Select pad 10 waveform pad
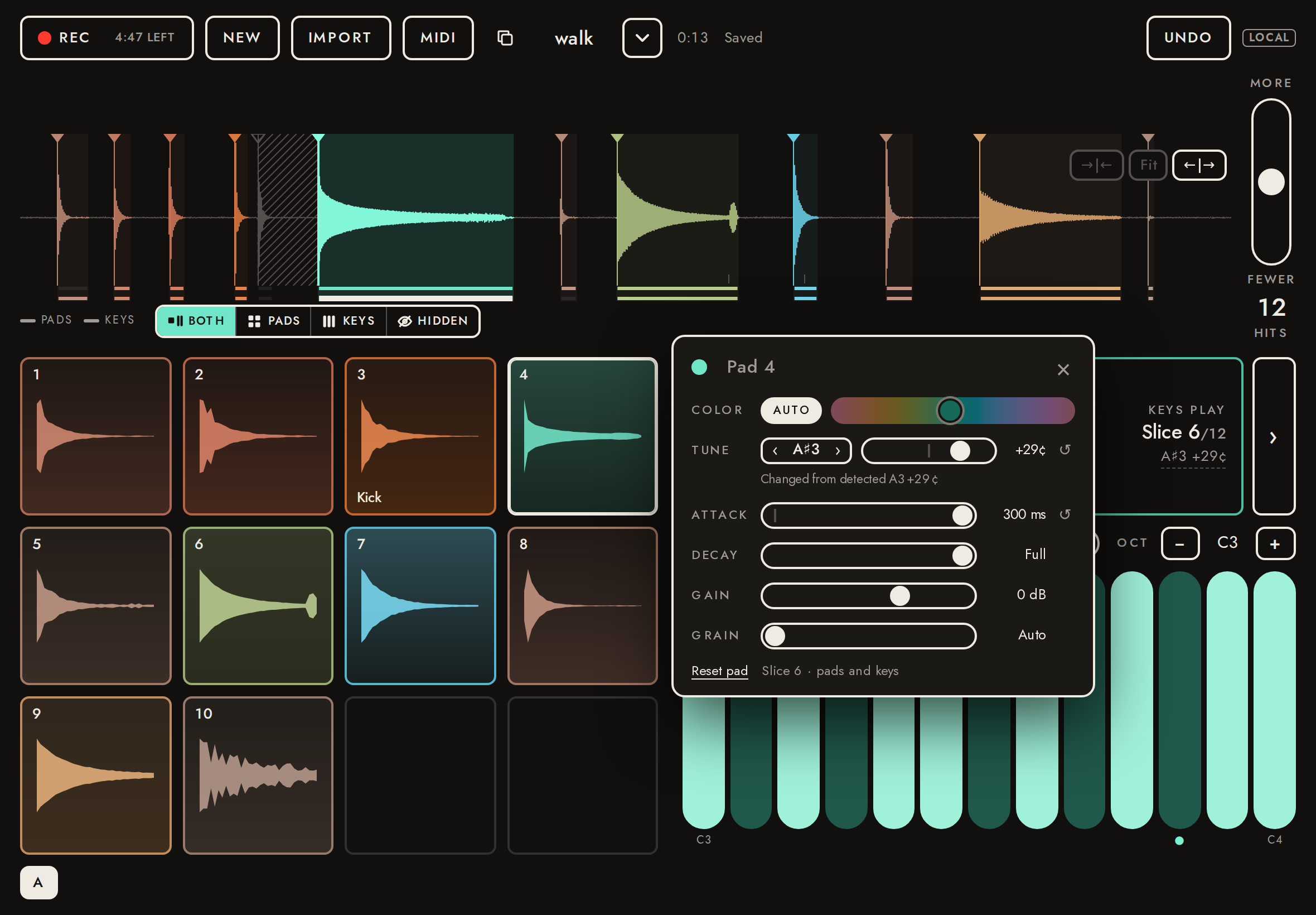 (x=258, y=776)
